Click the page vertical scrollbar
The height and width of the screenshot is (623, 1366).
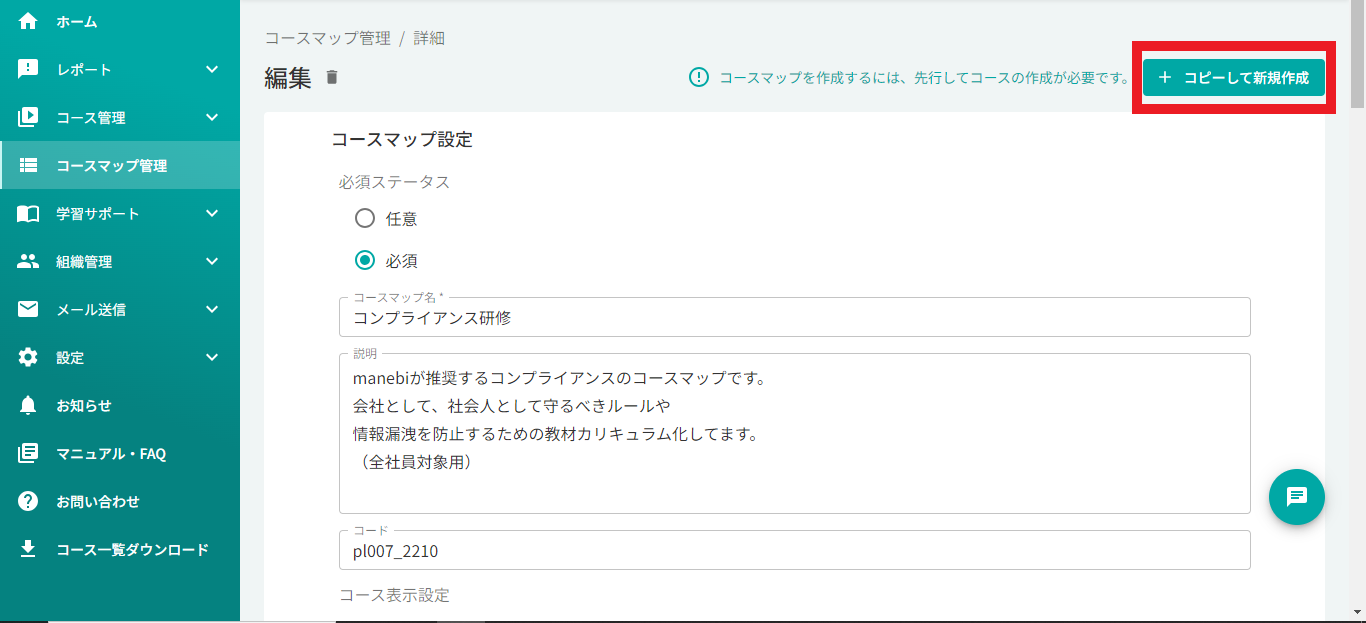(x=1357, y=300)
